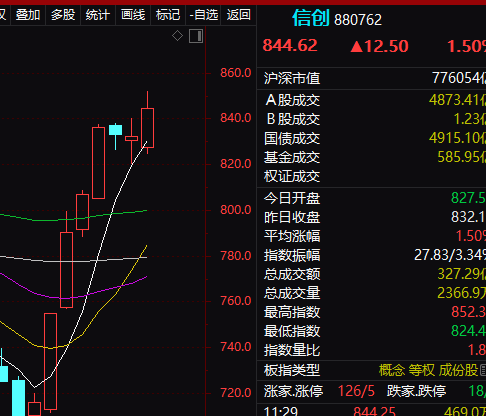
Task: Click the 780.0 price axis label
Action: [x=236, y=256]
